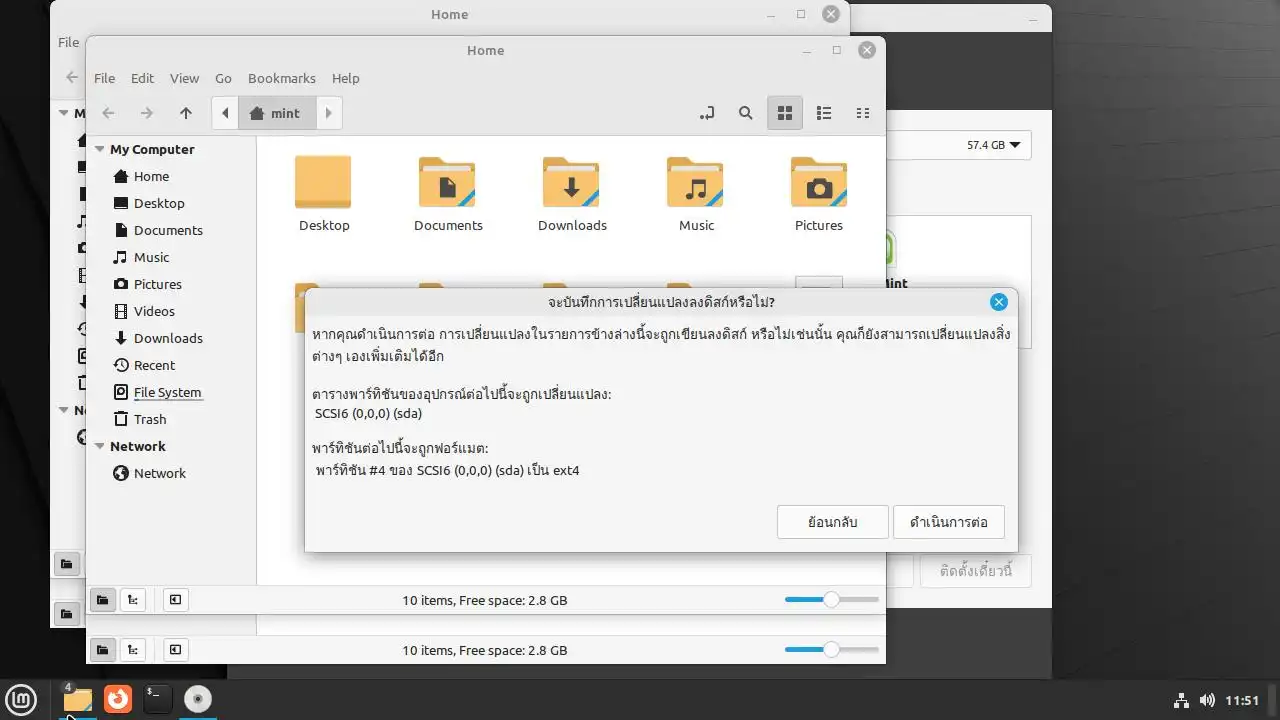Click File menu of the back Home window
This screenshot has width=1280, height=720.
pyautogui.click(x=68, y=42)
